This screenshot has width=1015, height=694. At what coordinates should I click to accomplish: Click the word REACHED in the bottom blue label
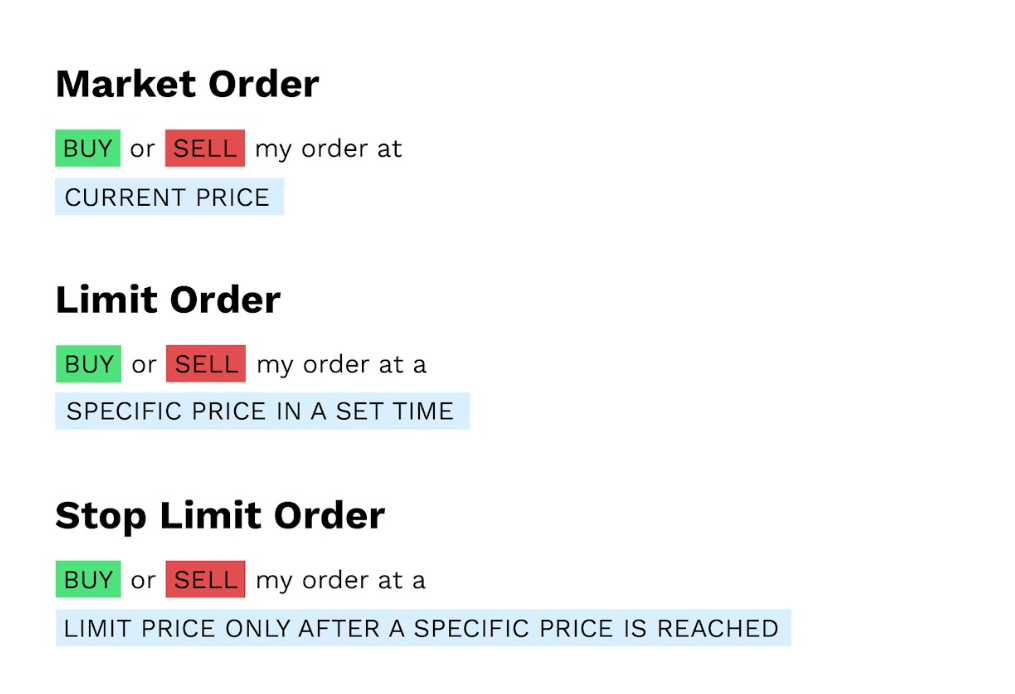[718, 629]
